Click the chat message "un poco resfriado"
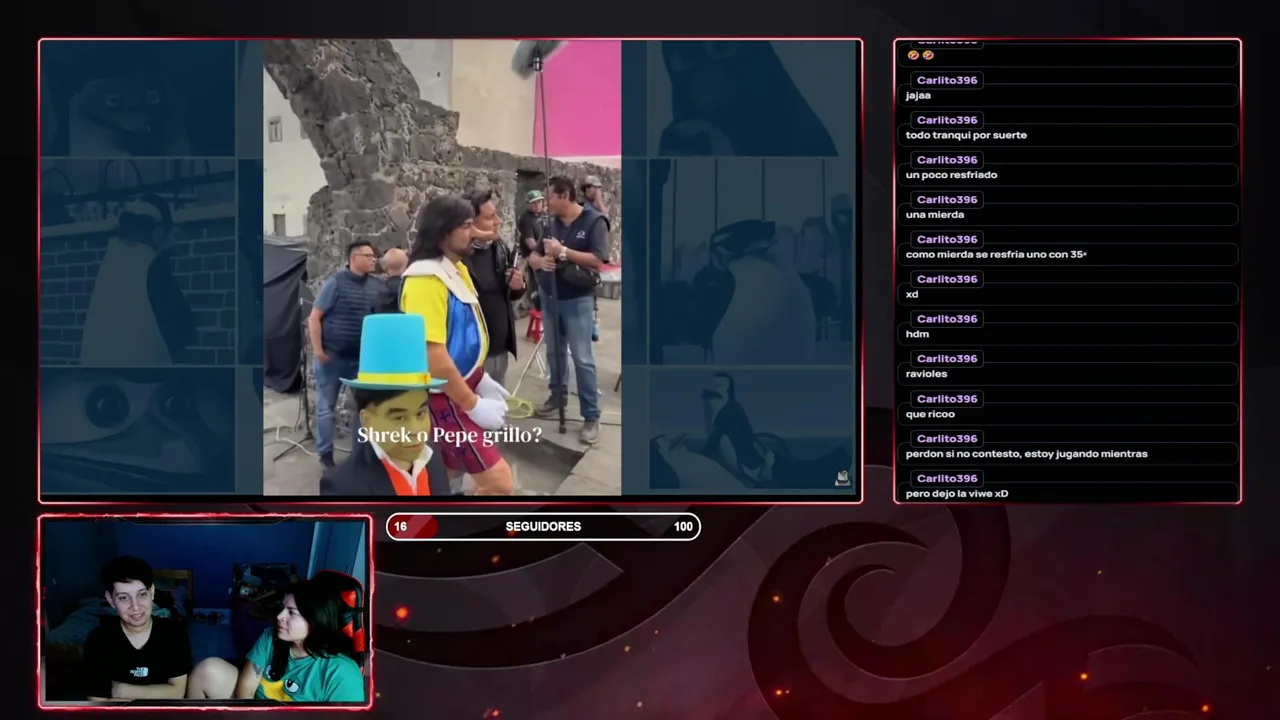This screenshot has height=720, width=1280. [951, 175]
